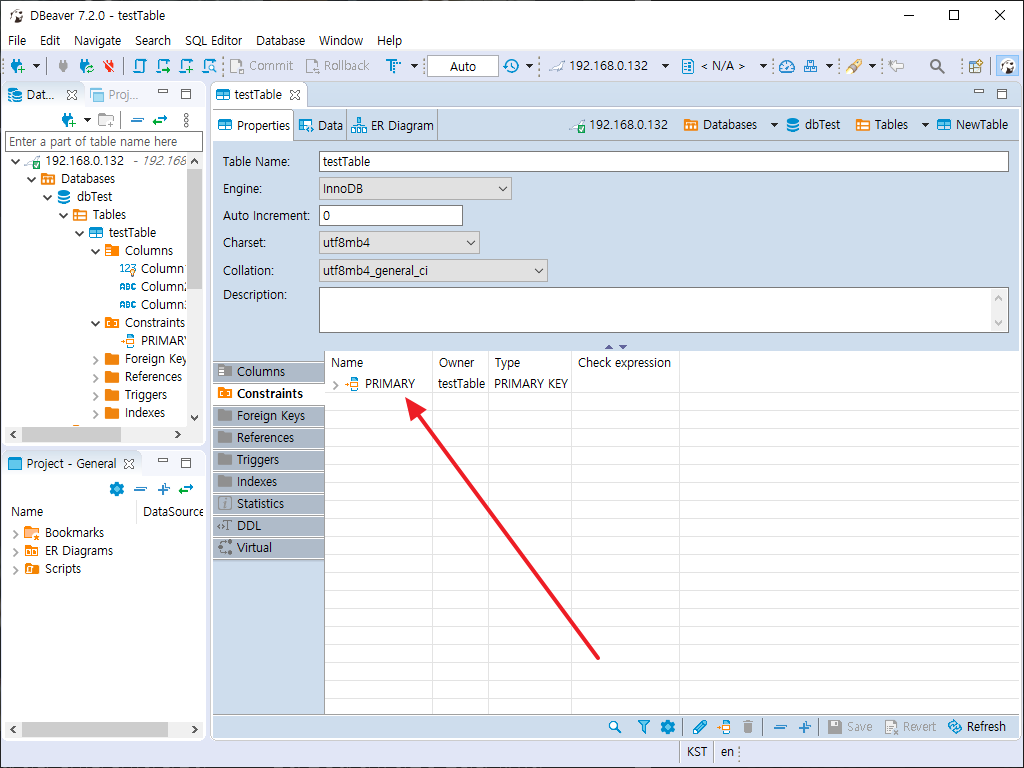The image size is (1024, 768).
Task: Click the Reconnect plug icon in toolbar
Action: [x=86, y=66]
